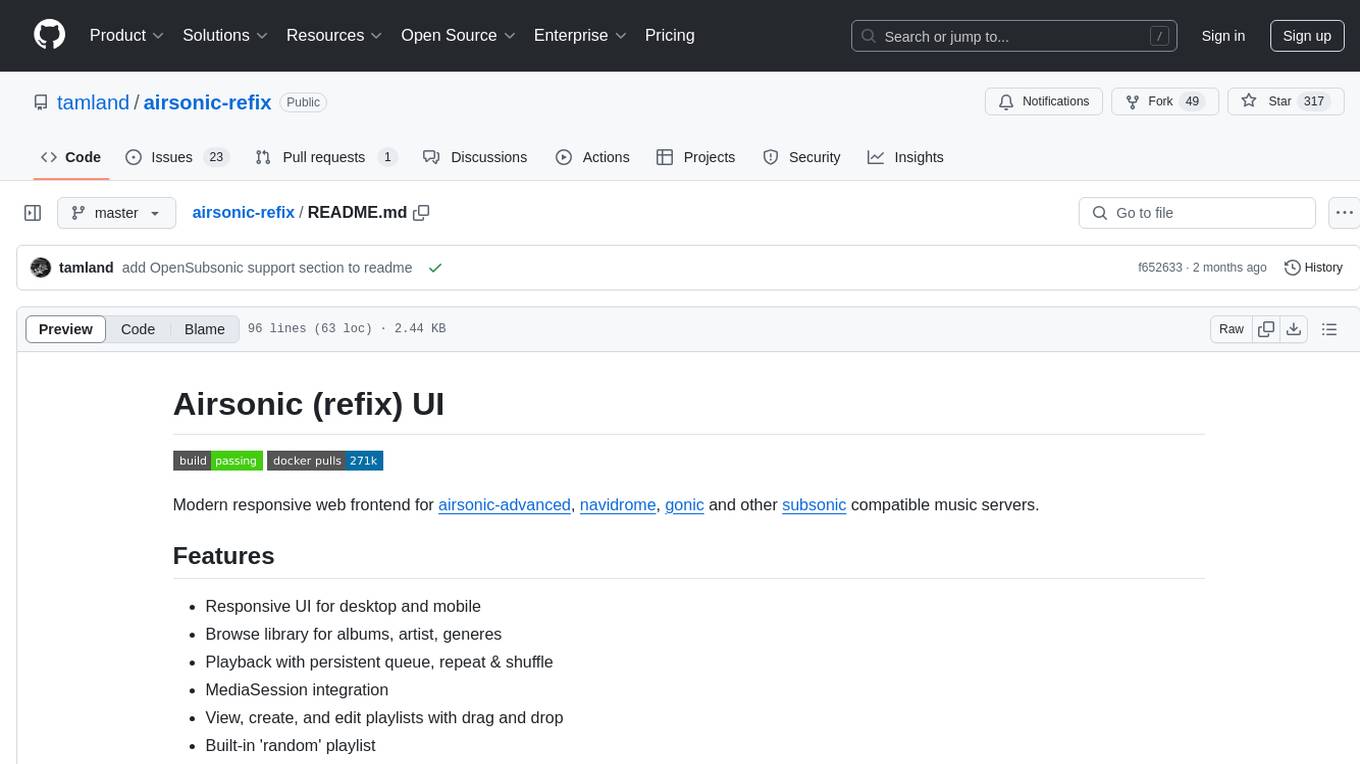Switch to Code view

point(138,329)
